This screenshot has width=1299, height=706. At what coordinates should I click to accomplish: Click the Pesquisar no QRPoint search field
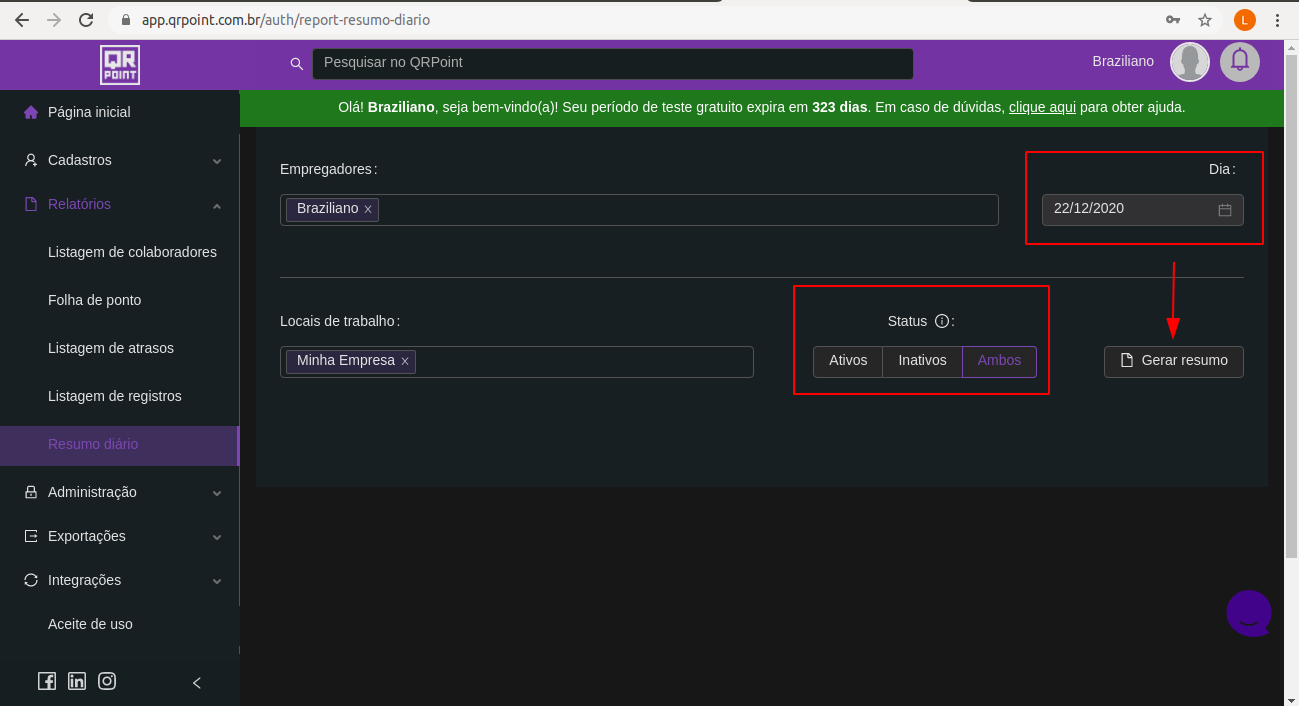[x=612, y=63]
